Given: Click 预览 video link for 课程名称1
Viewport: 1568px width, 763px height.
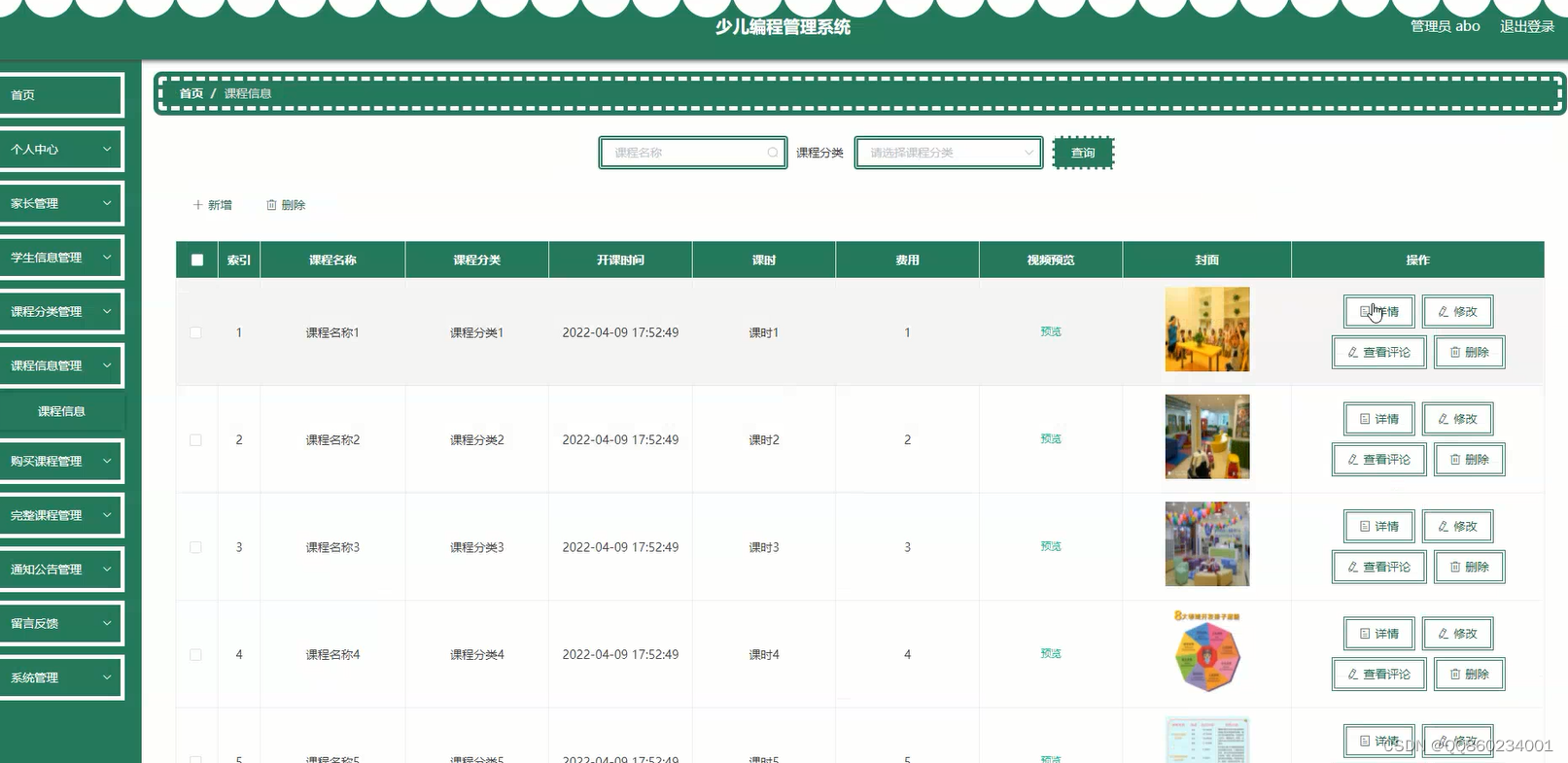Looking at the screenshot, I should (1051, 332).
